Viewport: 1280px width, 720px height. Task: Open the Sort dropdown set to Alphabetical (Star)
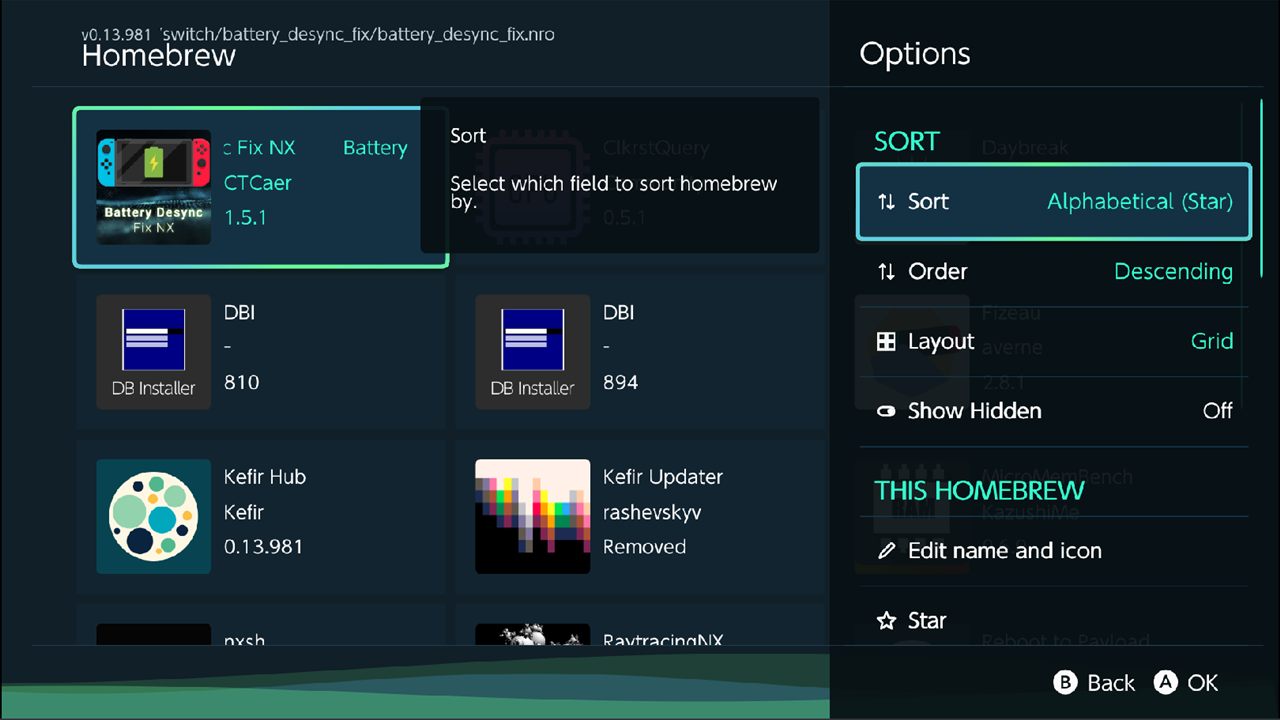point(1054,202)
